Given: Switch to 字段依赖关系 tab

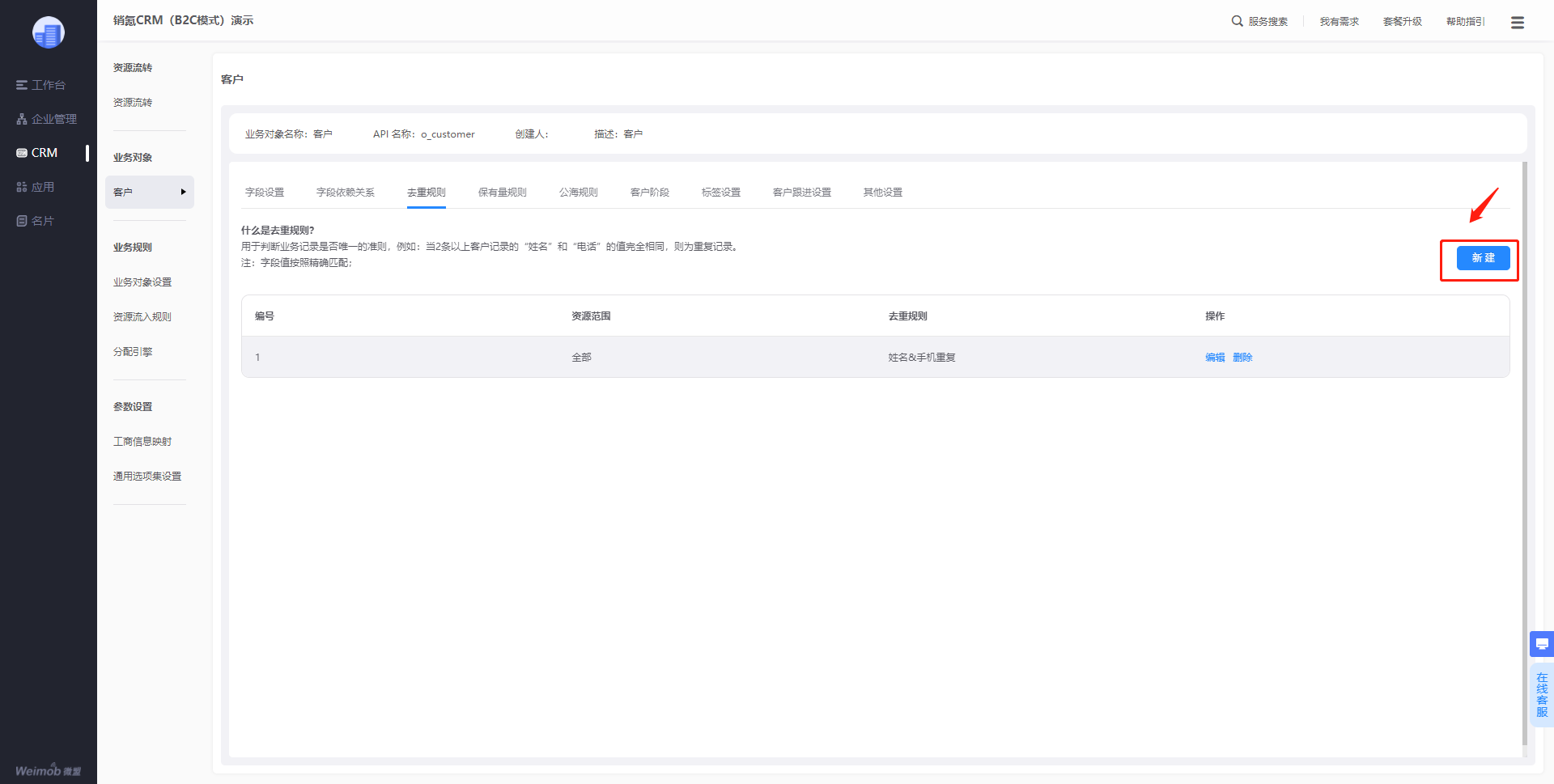Looking at the screenshot, I should click(346, 193).
